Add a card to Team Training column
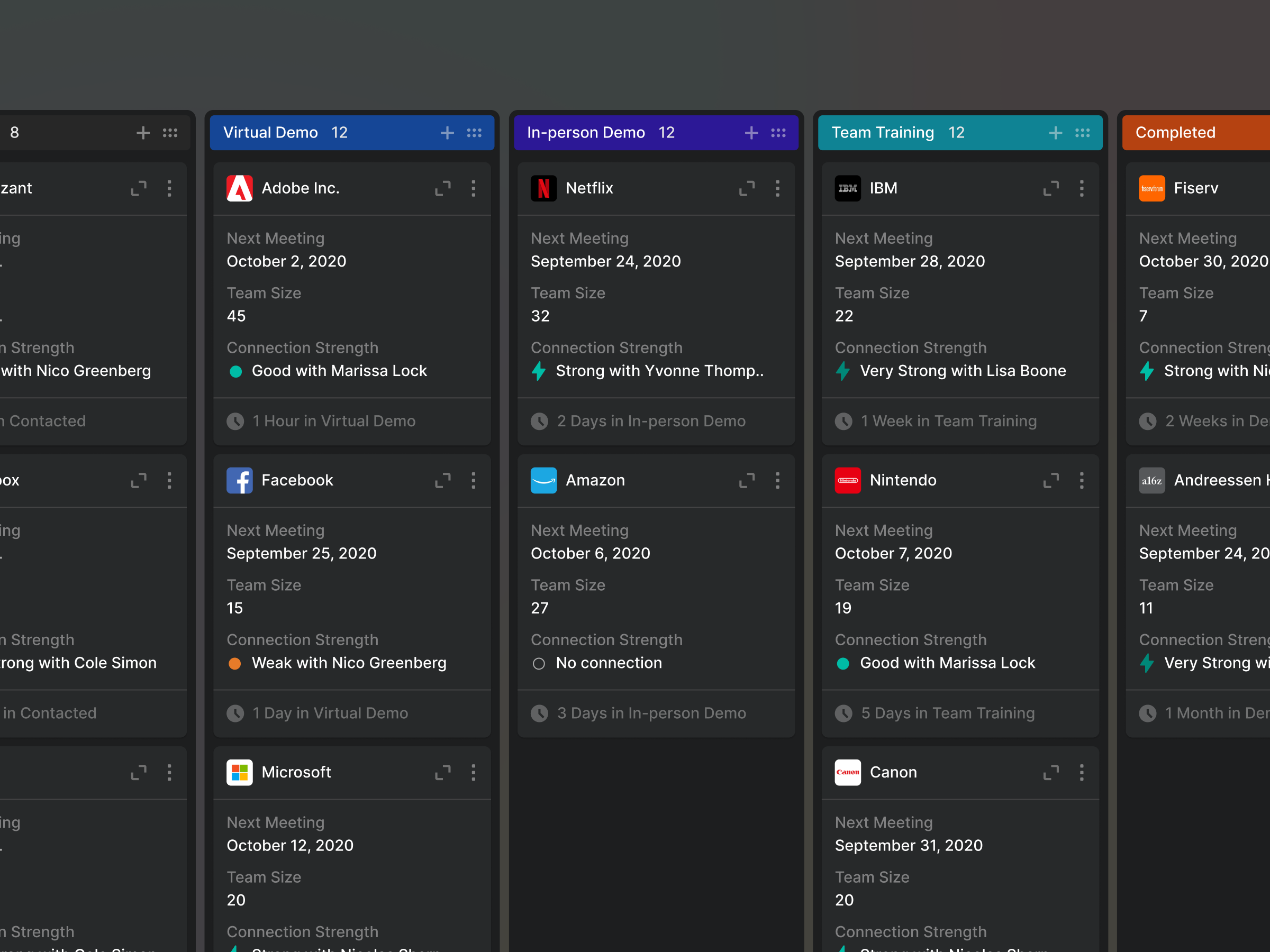1270x952 pixels. pos(1055,133)
